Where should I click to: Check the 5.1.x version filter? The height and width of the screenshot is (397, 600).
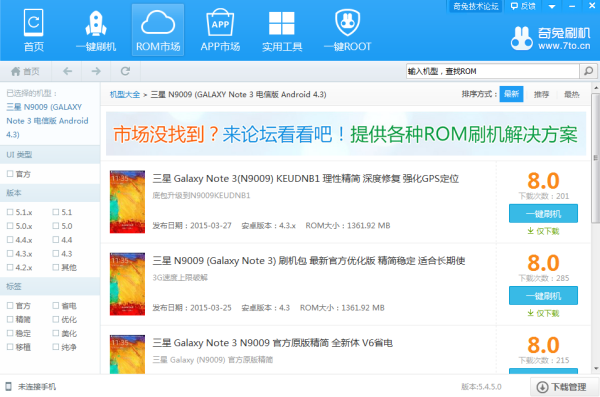point(10,212)
